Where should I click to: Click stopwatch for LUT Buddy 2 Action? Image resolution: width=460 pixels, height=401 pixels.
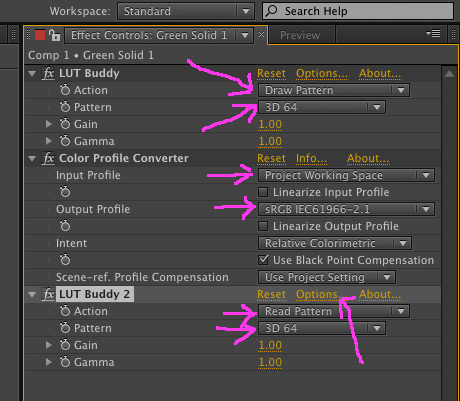coord(65,311)
